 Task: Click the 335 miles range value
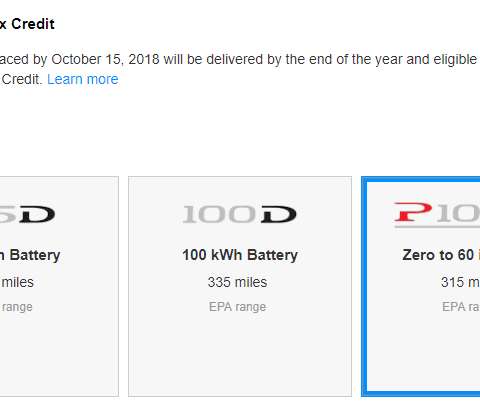pyautogui.click(x=237, y=282)
